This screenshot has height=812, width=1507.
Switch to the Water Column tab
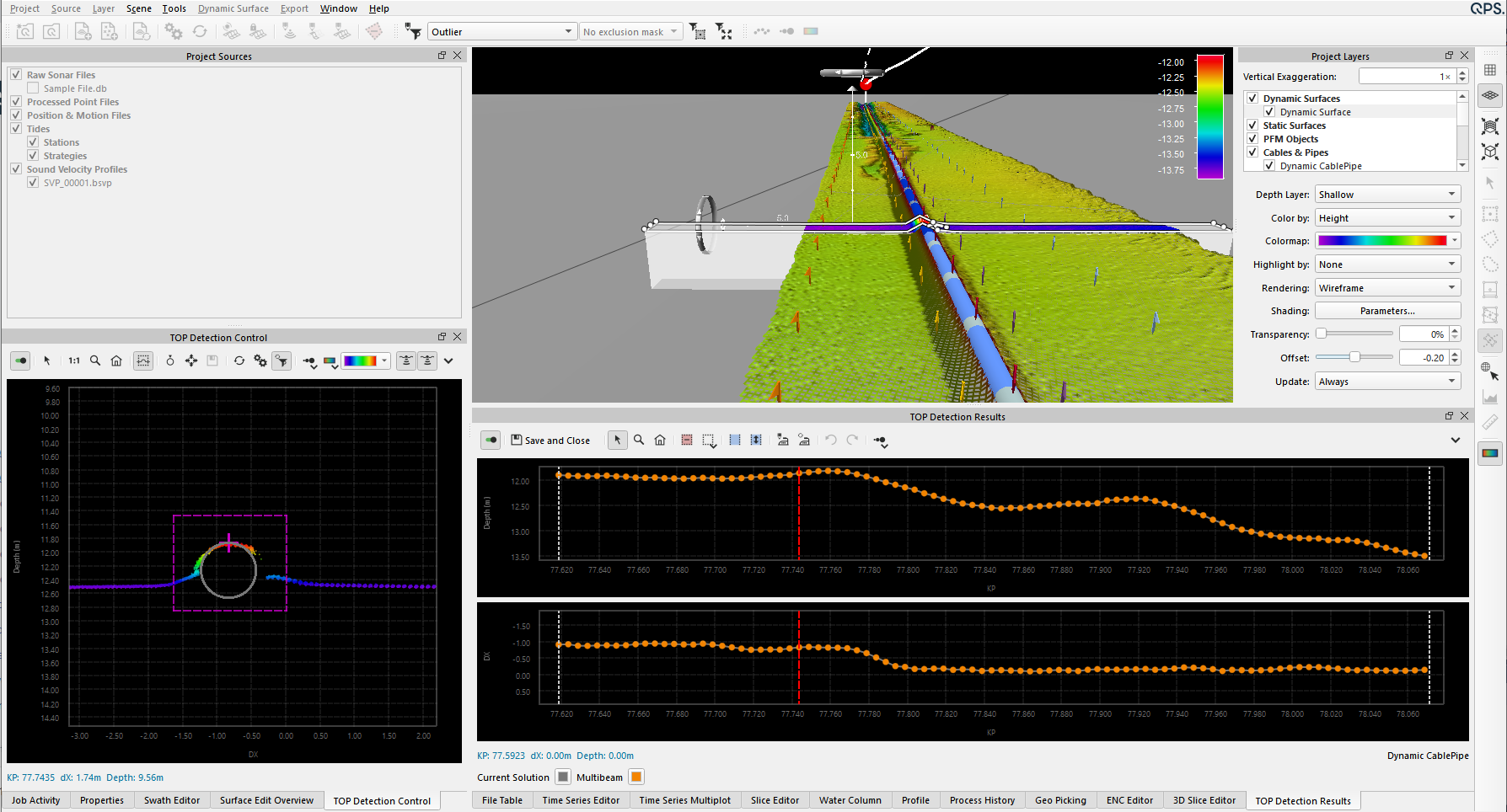pyautogui.click(x=850, y=800)
